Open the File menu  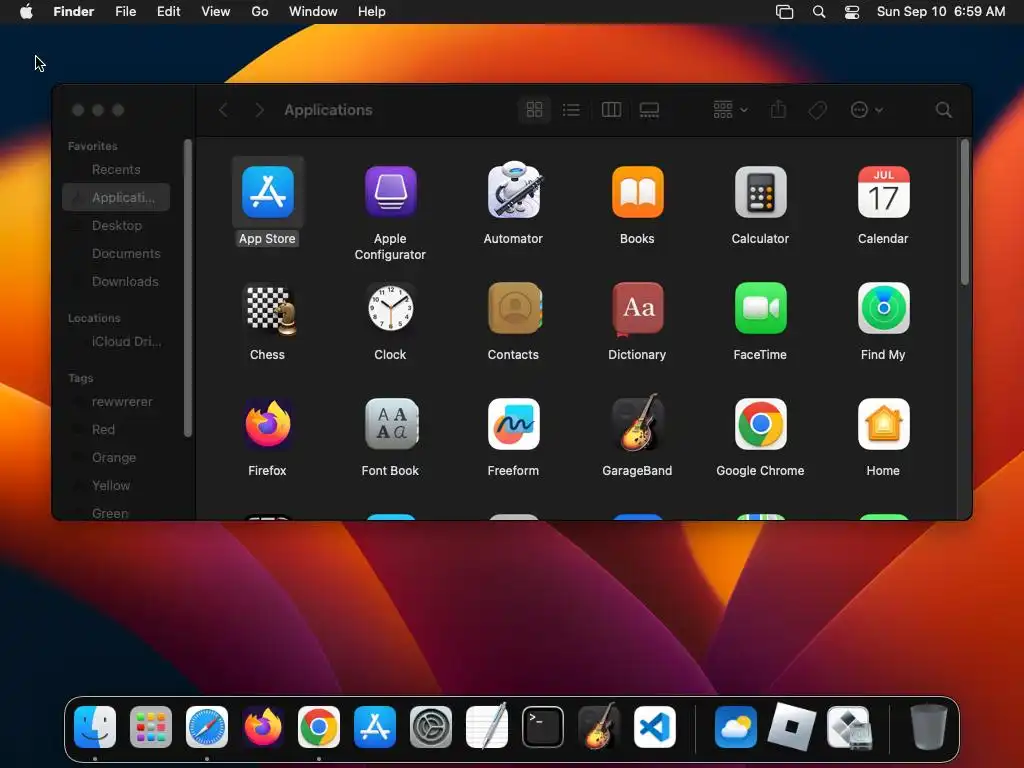pos(125,12)
